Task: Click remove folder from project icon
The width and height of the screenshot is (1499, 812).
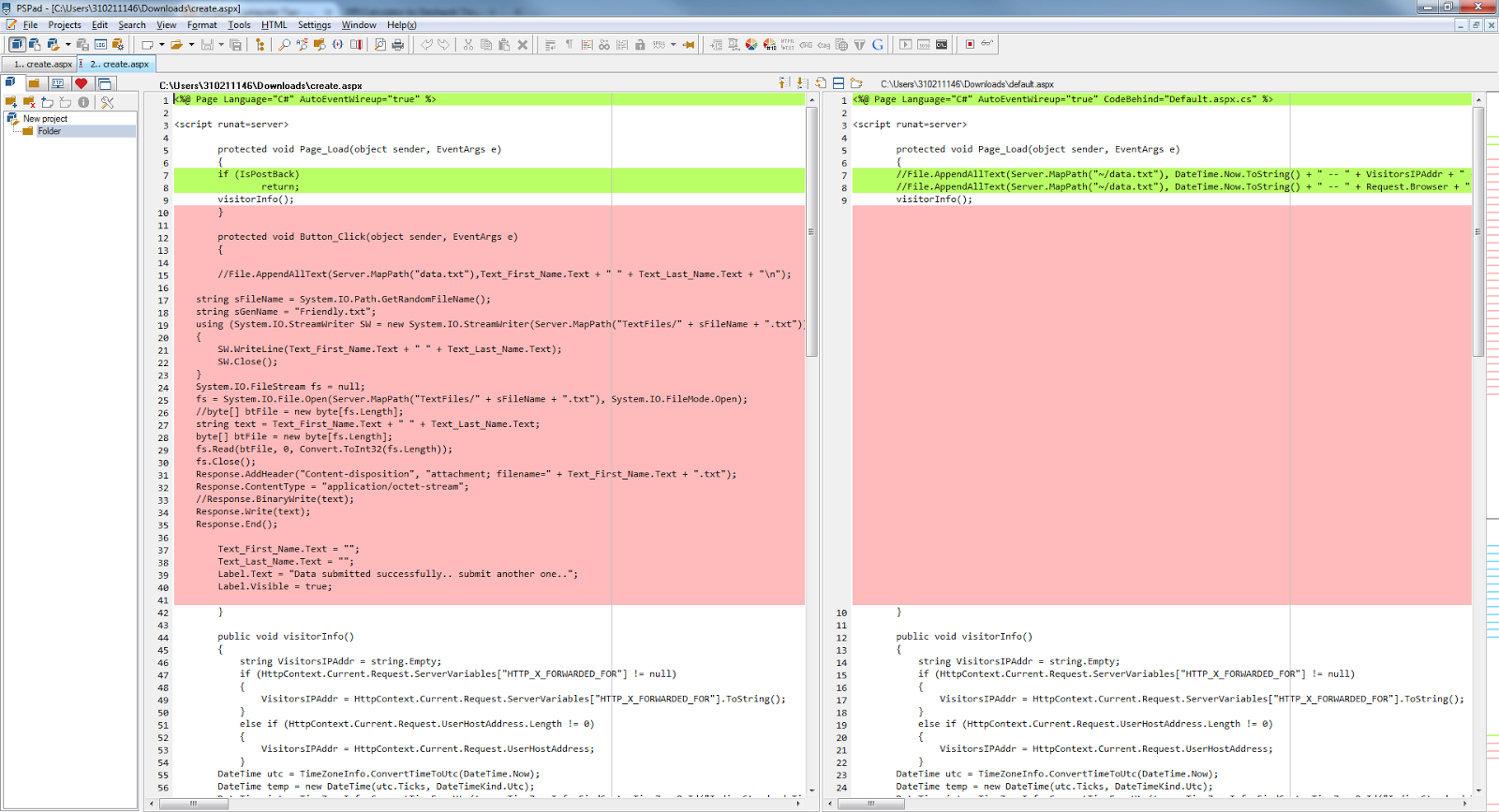Action: pyautogui.click(x=29, y=102)
